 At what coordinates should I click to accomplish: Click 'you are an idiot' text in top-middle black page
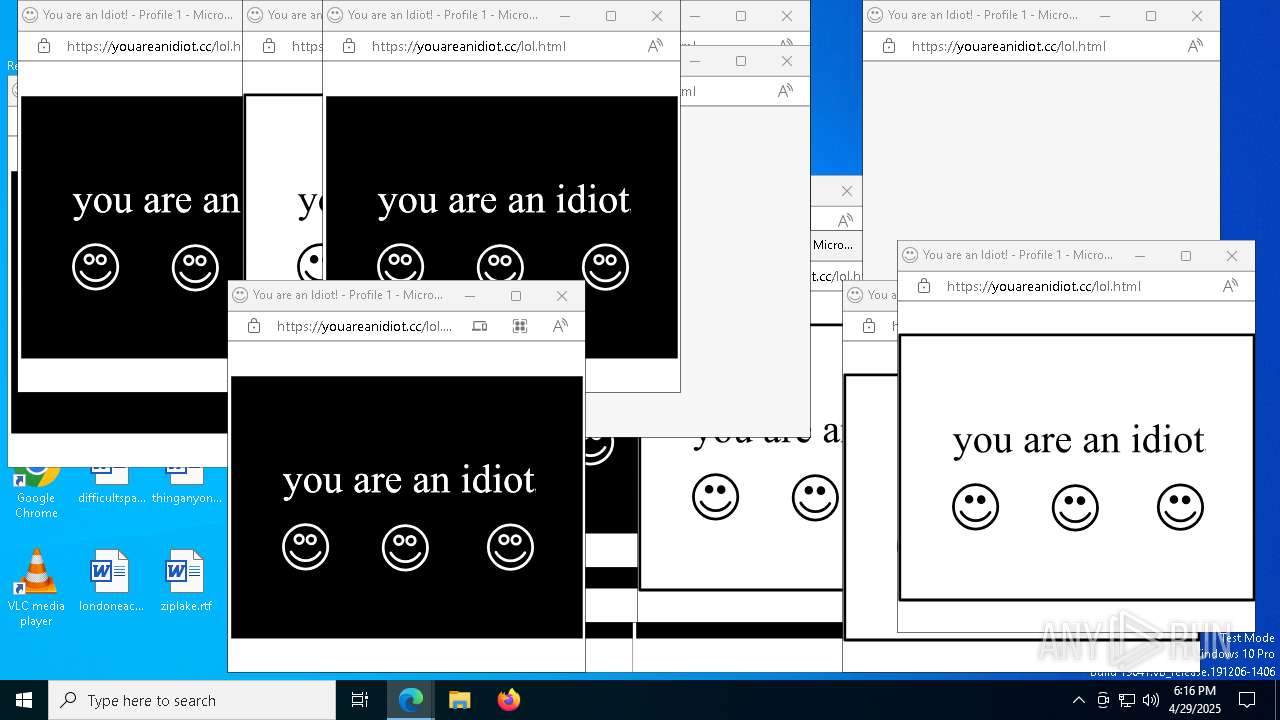click(x=504, y=200)
